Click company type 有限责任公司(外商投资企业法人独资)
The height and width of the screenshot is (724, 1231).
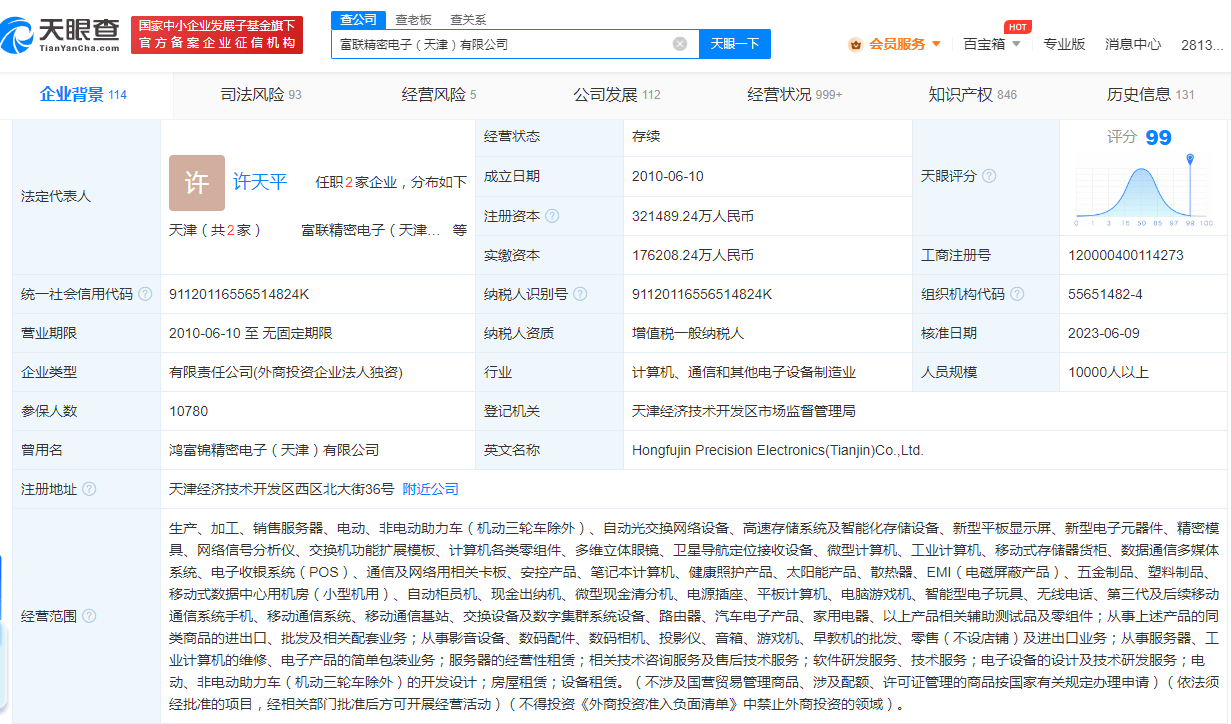286,372
